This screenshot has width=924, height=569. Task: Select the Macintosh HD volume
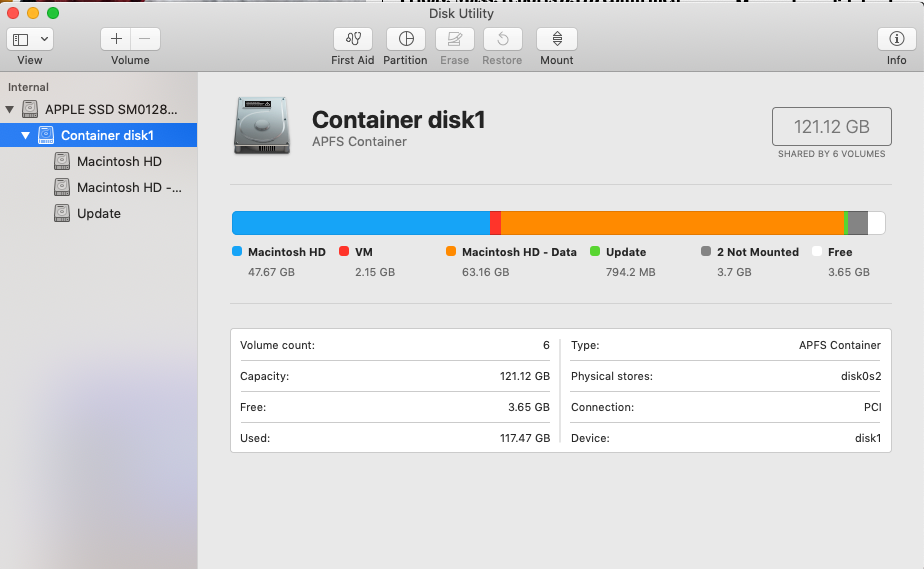(119, 161)
